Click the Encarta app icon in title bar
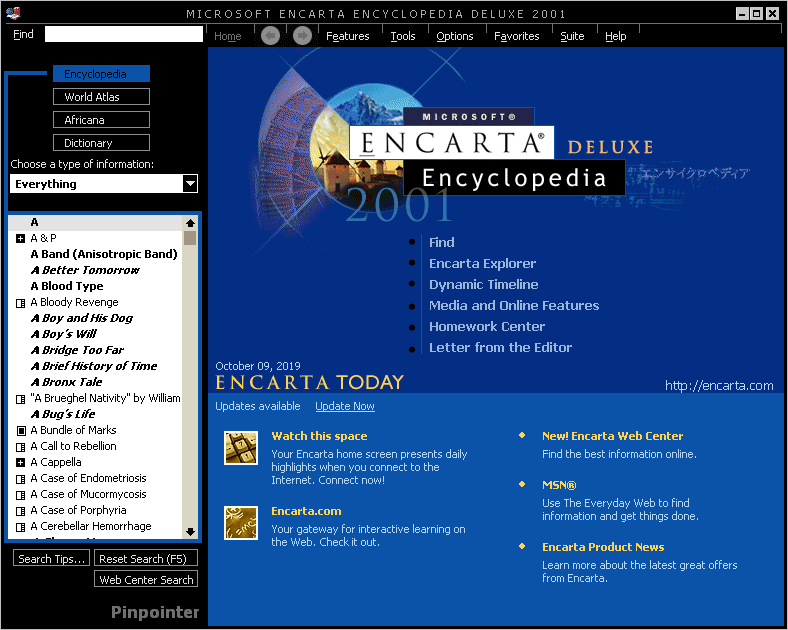 point(14,13)
